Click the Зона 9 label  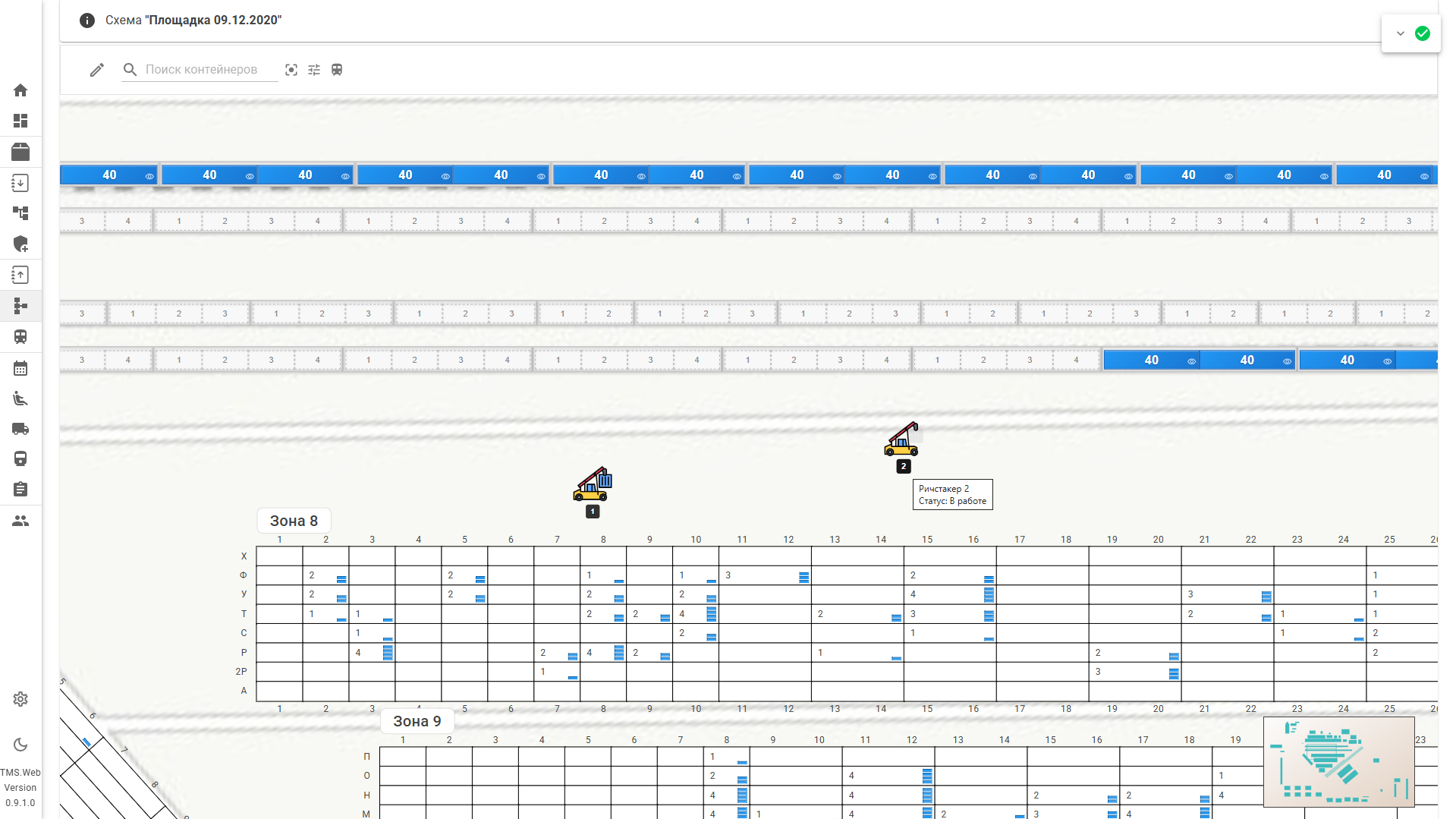pyautogui.click(x=417, y=721)
